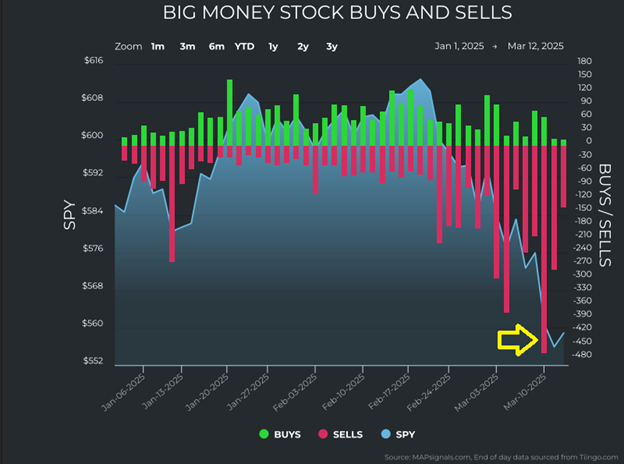Choose the YTD zoom option
The width and height of the screenshot is (624, 464).
(244, 46)
